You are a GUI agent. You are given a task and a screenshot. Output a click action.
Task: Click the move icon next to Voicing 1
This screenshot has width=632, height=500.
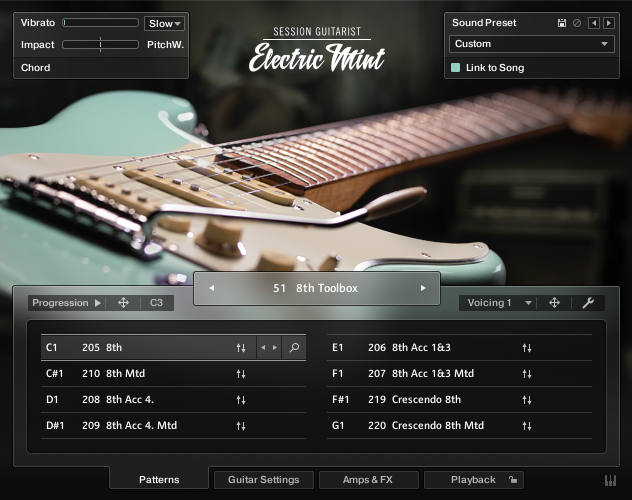tap(554, 303)
